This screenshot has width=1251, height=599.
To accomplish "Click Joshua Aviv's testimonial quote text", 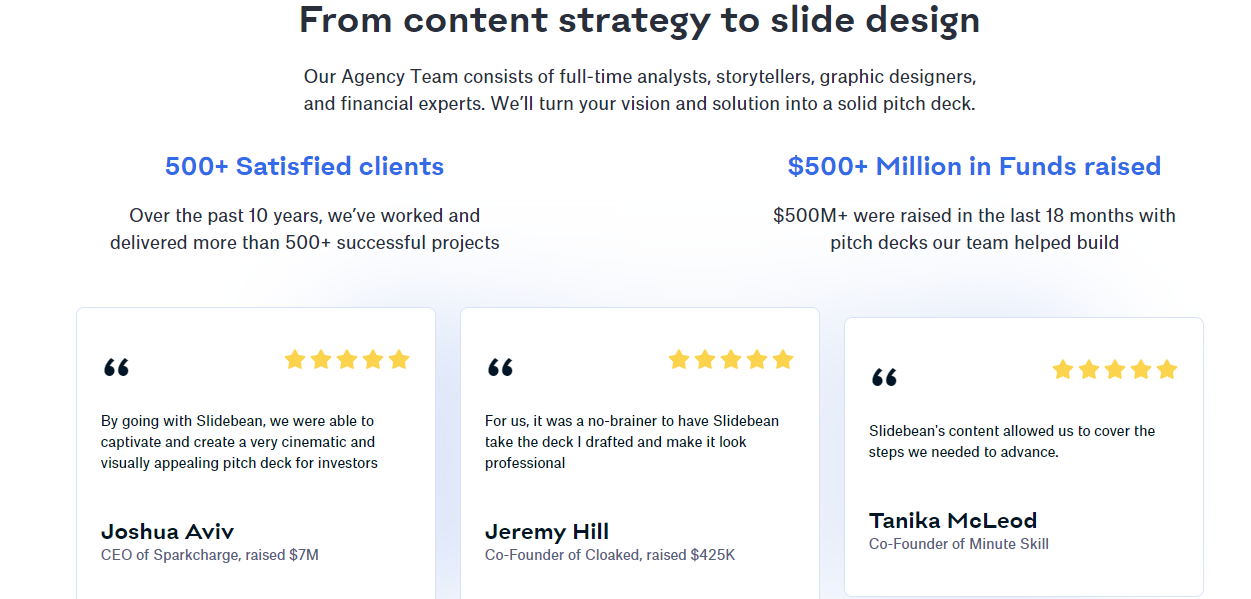I will pyautogui.click(x=239, y=442).
